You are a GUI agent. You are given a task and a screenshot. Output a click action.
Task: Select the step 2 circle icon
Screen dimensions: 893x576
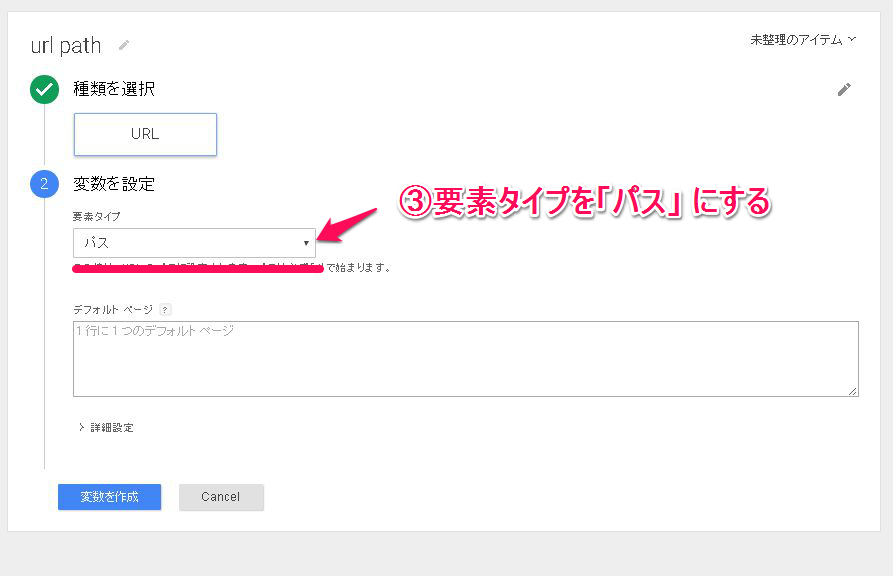pos(44,184)
